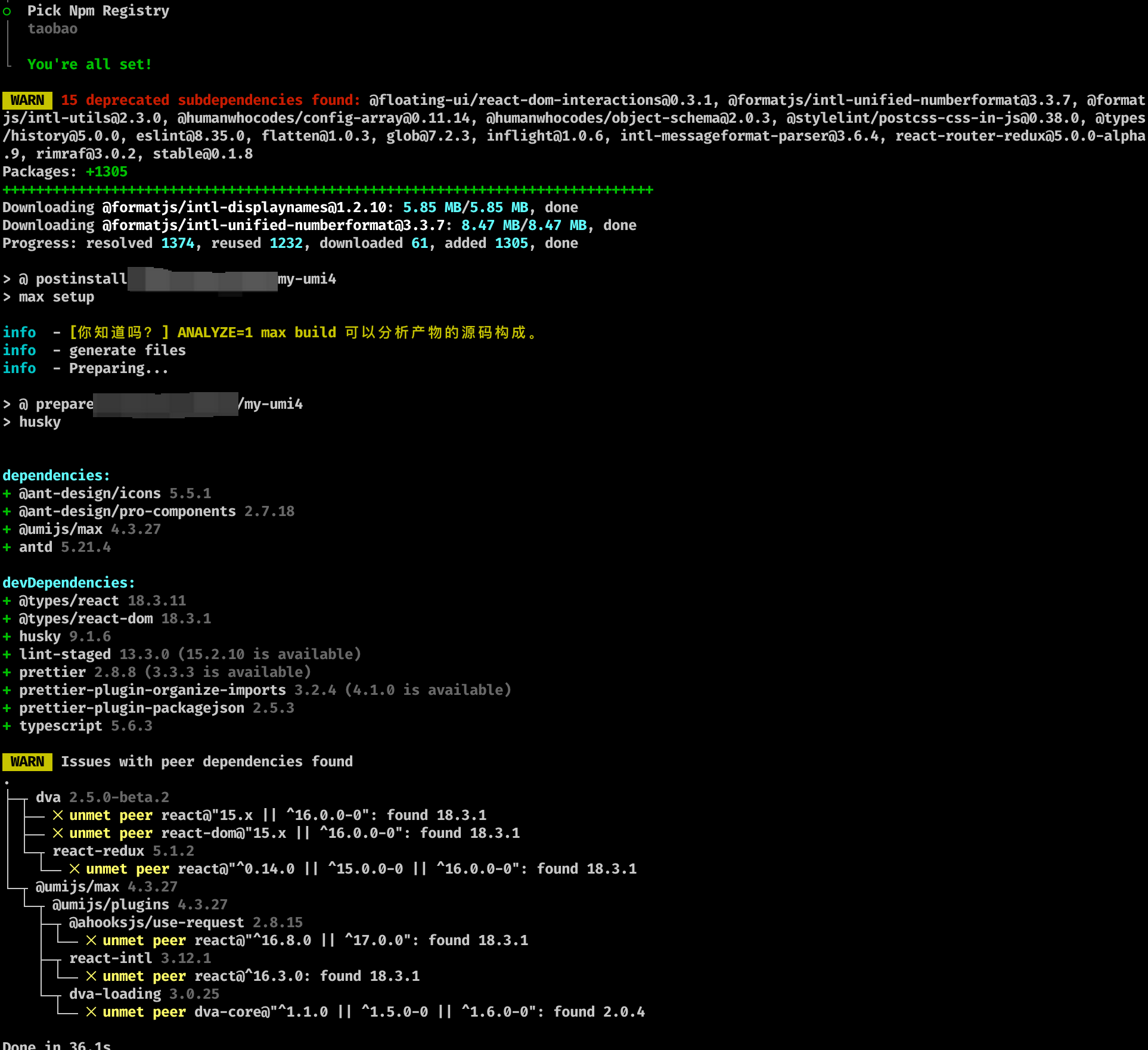1148x1050 pixels.
Task: Click '@umijs/max 4.3.27' in dependencies list
Action: (x=82, y=529)
